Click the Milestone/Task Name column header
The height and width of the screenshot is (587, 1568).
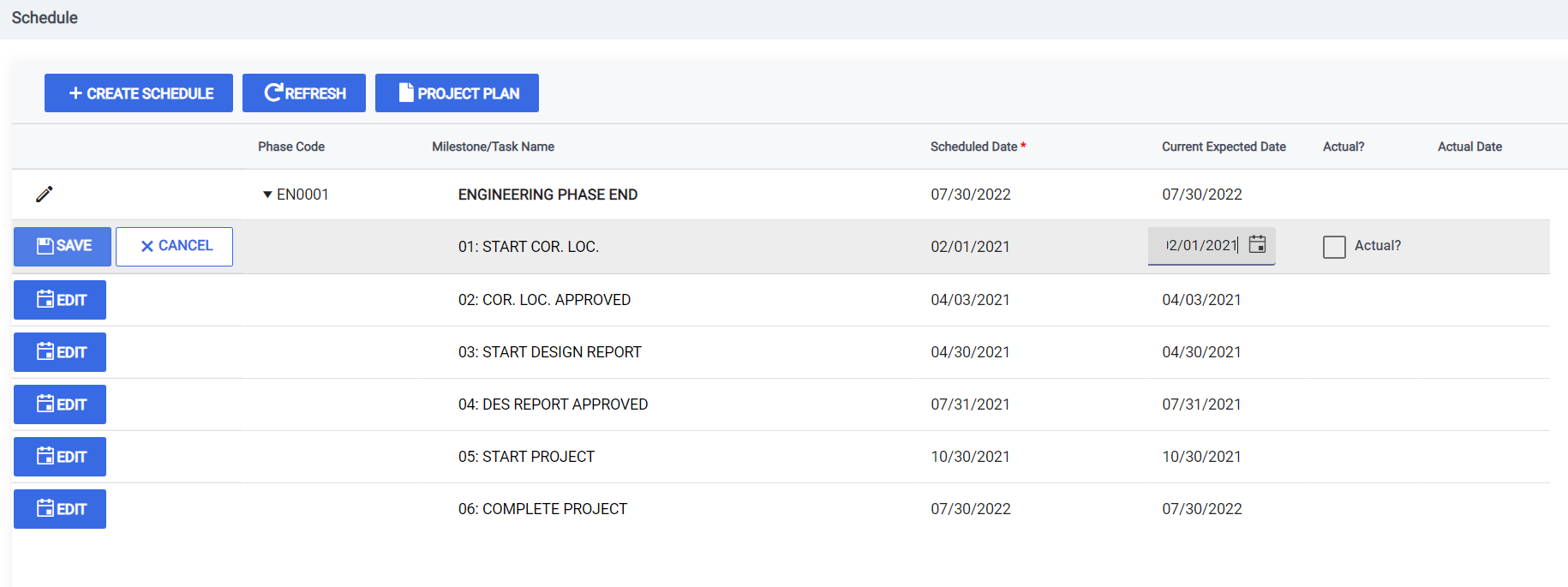pyautogui.click(x=493, y=147)
